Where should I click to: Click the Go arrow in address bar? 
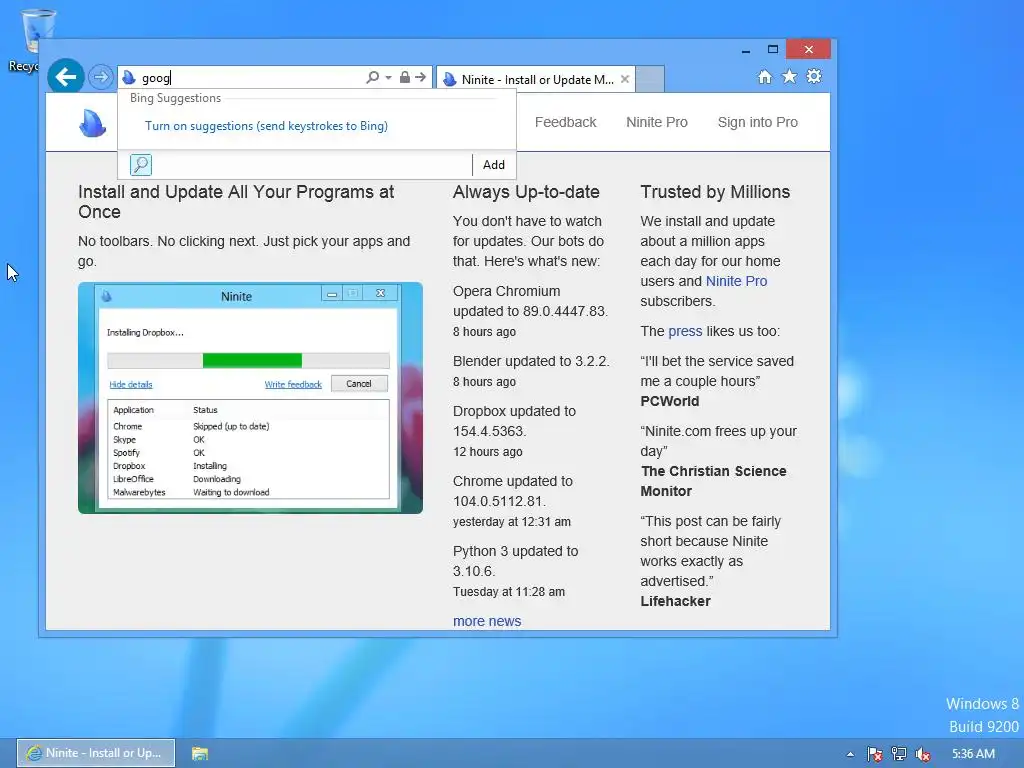pyautogui.click(x=421, y=77)
